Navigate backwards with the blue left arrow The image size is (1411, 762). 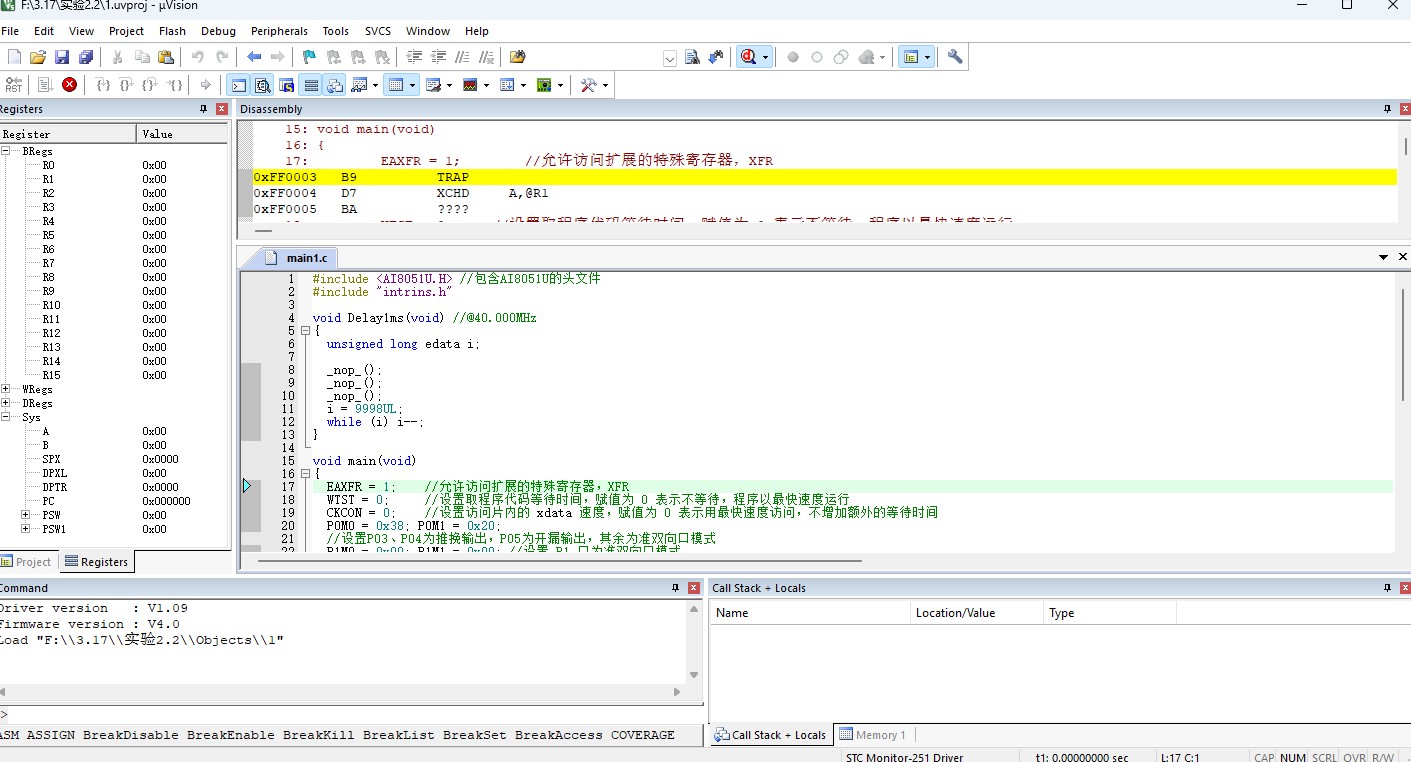(254, 57)
